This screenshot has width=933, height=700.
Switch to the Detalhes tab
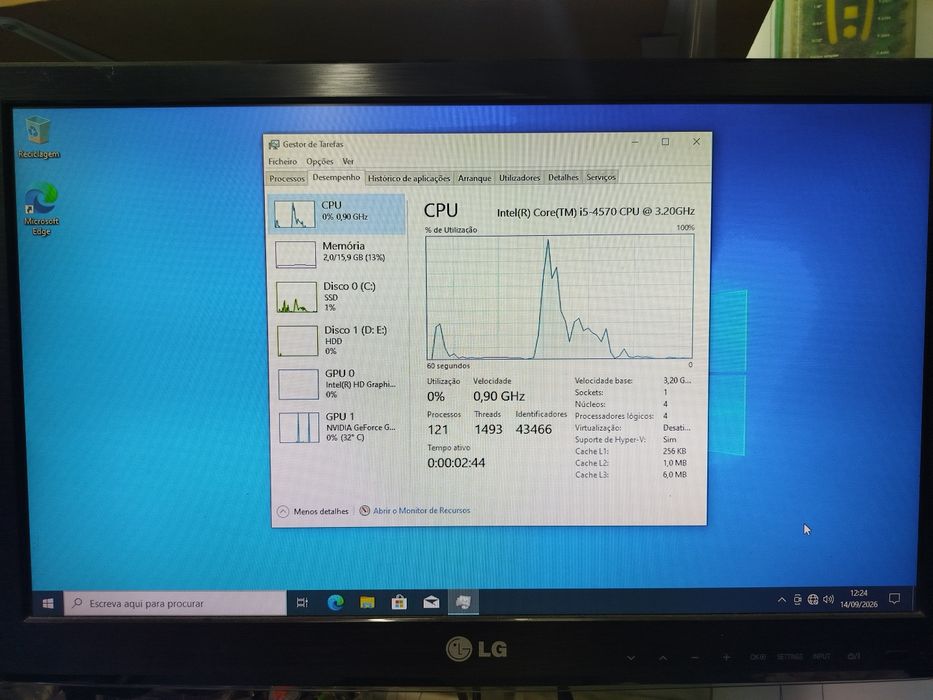[563, 177]
